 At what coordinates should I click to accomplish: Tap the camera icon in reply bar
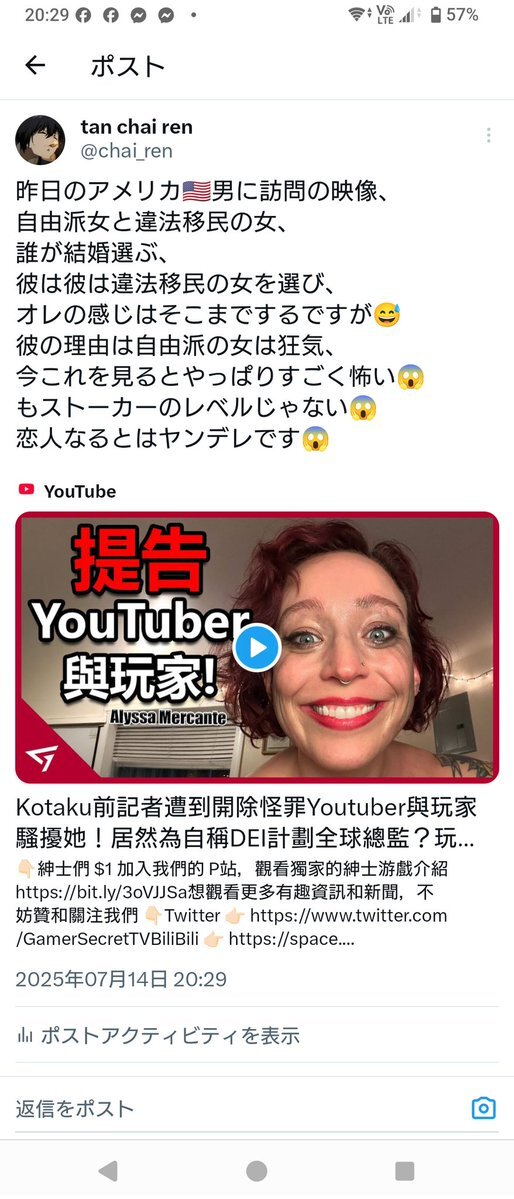[x=483, y=1107]
